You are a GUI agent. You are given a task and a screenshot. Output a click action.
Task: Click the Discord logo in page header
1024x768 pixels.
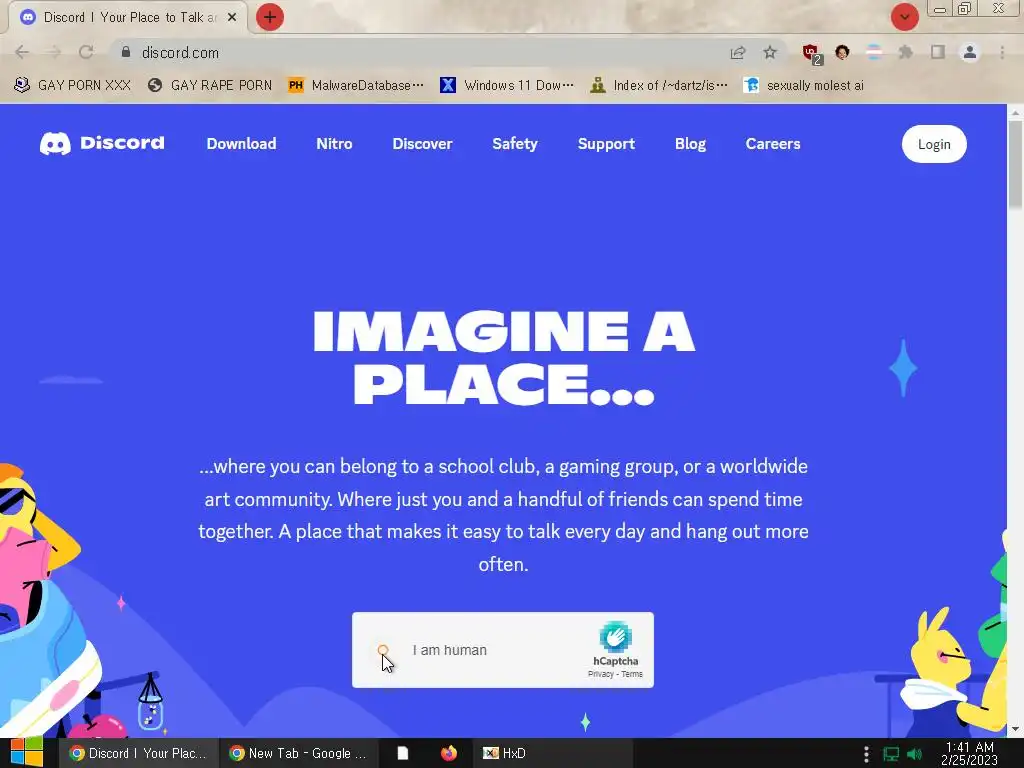102,143
